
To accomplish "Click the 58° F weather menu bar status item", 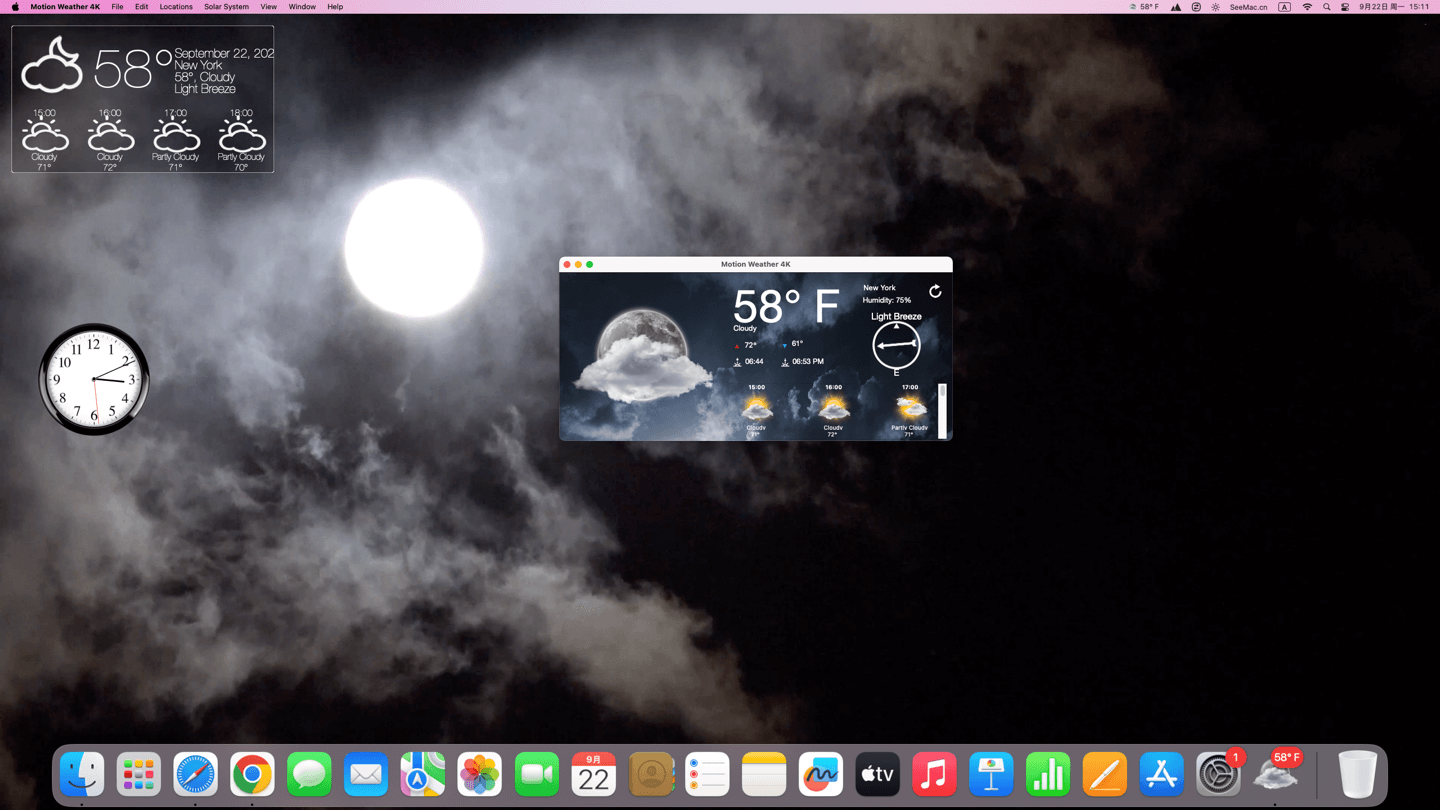I will click(1144, 7).
